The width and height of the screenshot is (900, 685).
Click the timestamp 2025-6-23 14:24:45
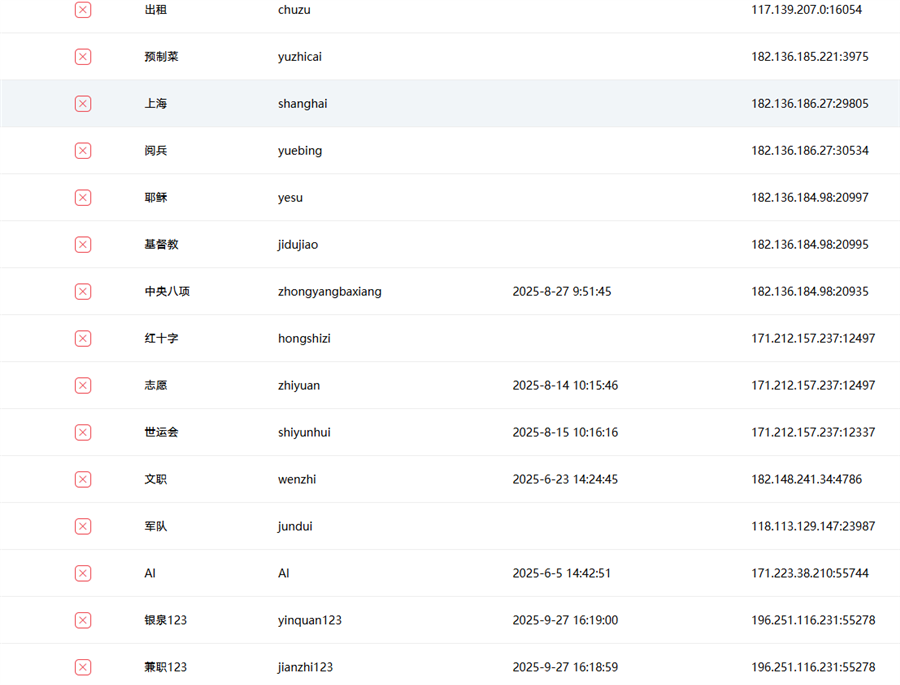tap(565, 480)
